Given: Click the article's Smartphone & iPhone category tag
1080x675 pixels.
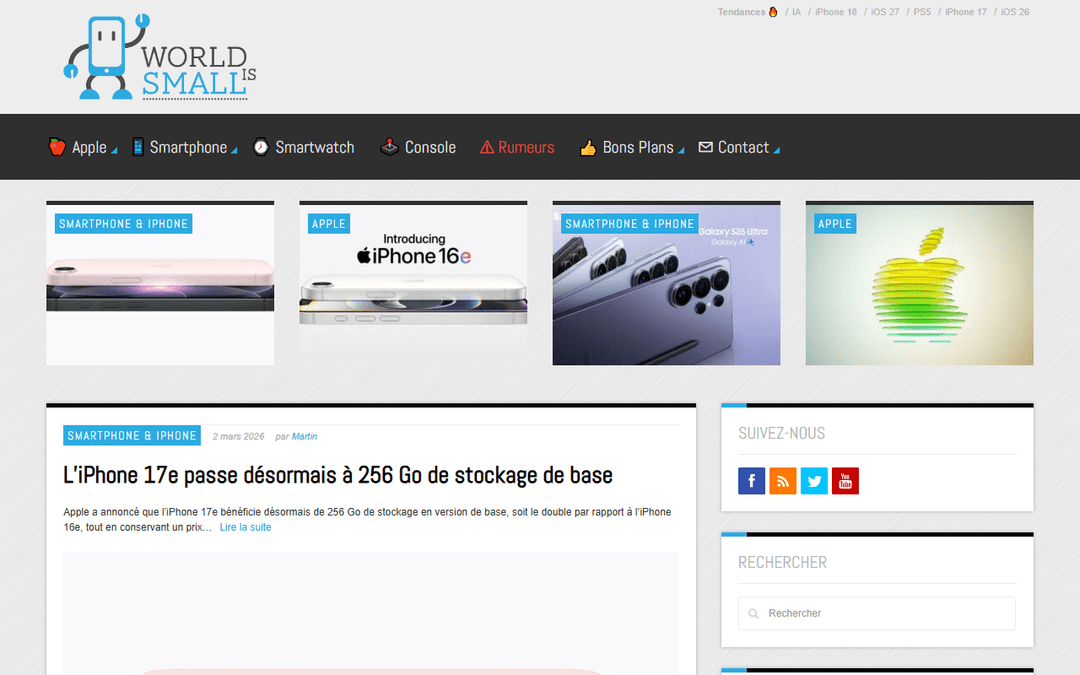Looking at the screenshot, I should click(x=132, y=435).
